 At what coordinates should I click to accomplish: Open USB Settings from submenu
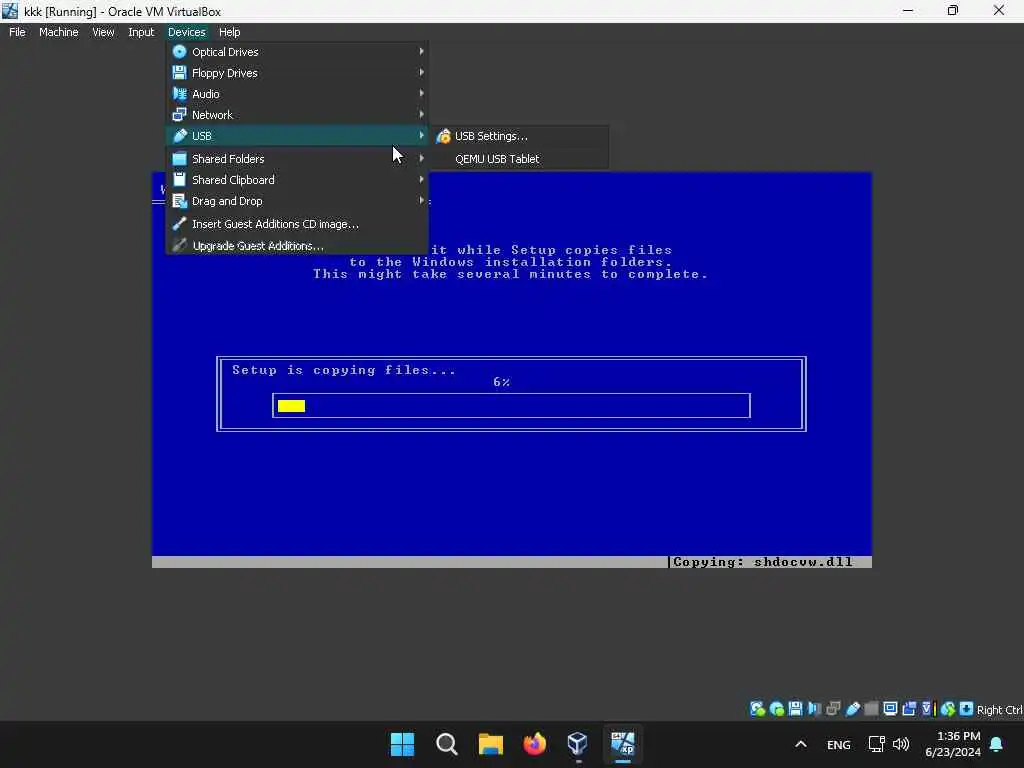519,136
